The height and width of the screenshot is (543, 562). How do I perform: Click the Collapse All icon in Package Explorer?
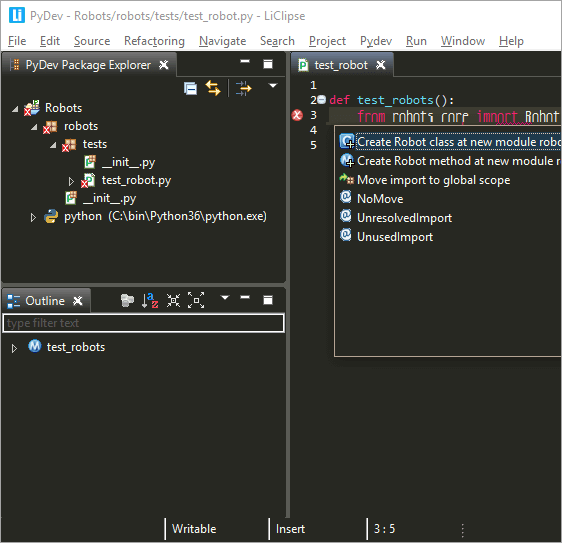click(190, 88)
